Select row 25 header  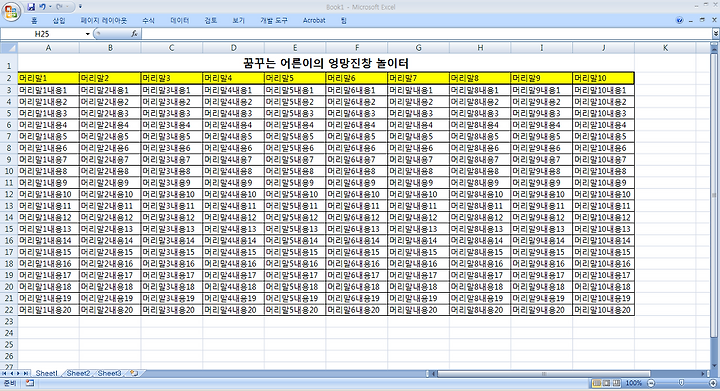tap(9, 344)
